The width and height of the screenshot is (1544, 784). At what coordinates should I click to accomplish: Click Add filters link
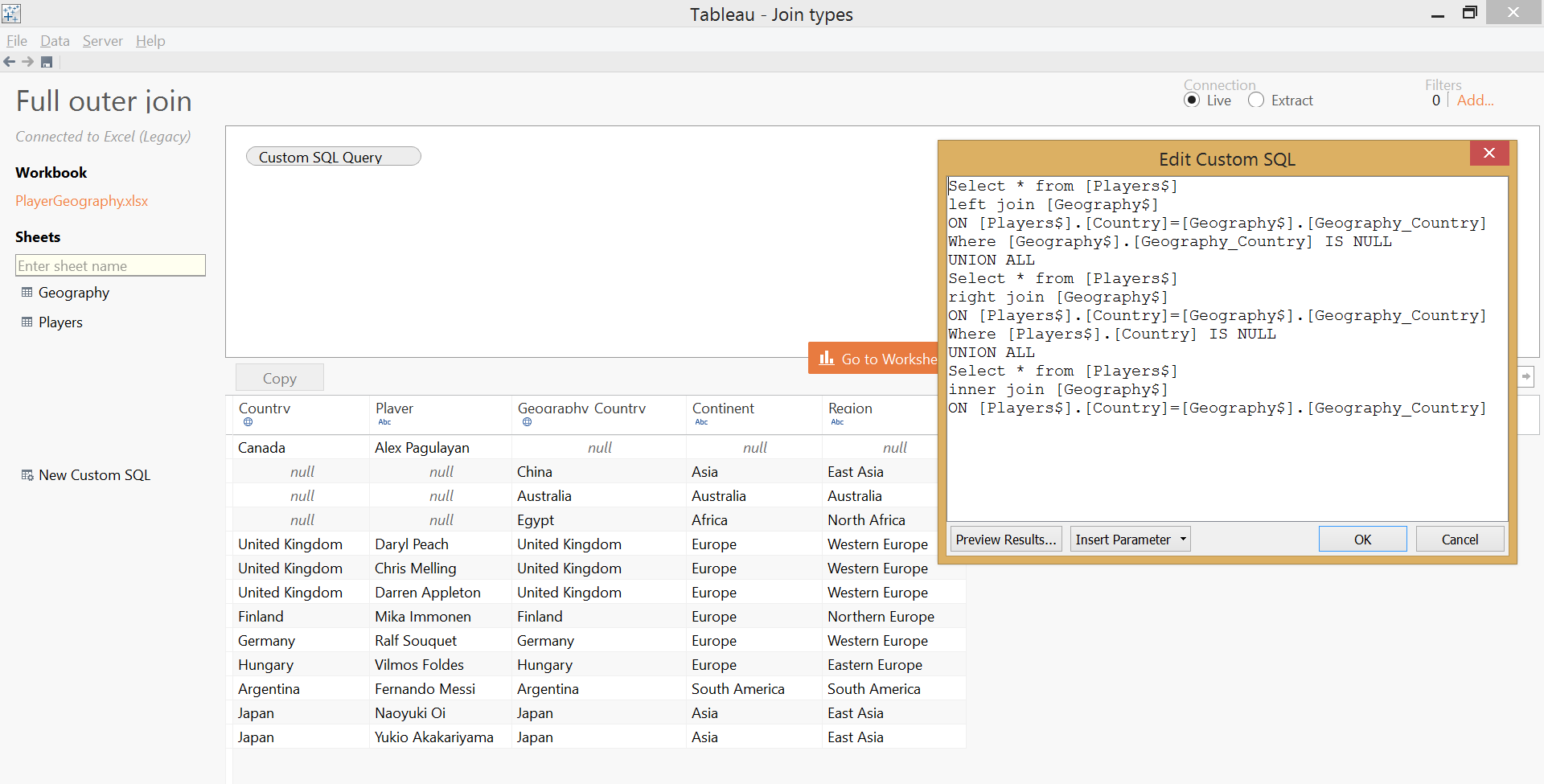pos(1475,101)
